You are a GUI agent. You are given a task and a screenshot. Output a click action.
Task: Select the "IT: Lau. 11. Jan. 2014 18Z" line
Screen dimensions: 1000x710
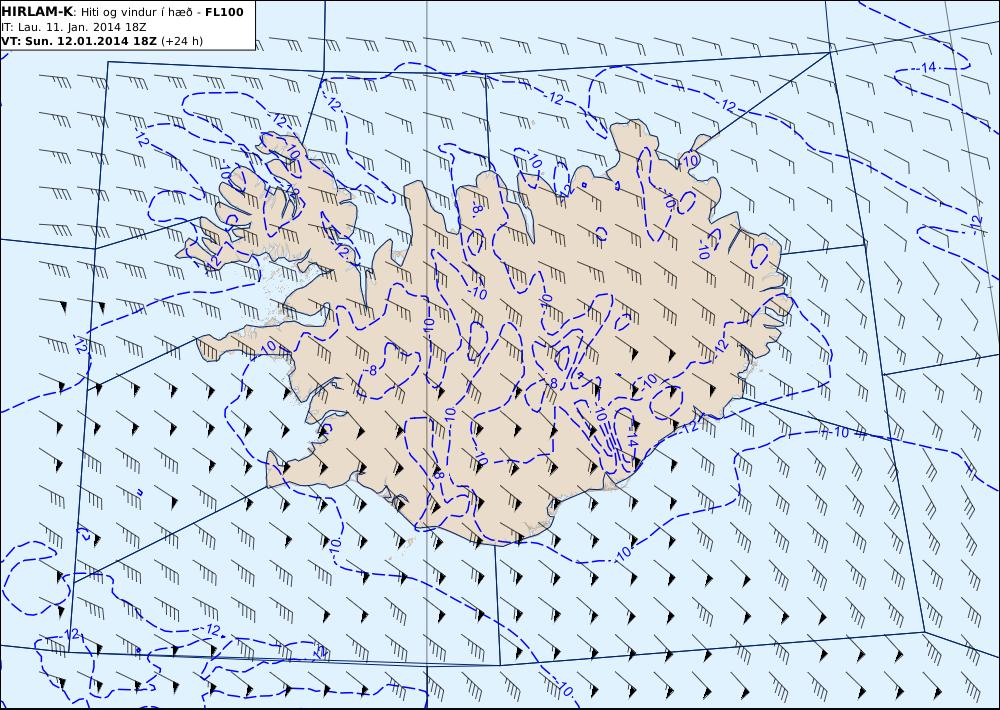[73, 27]
